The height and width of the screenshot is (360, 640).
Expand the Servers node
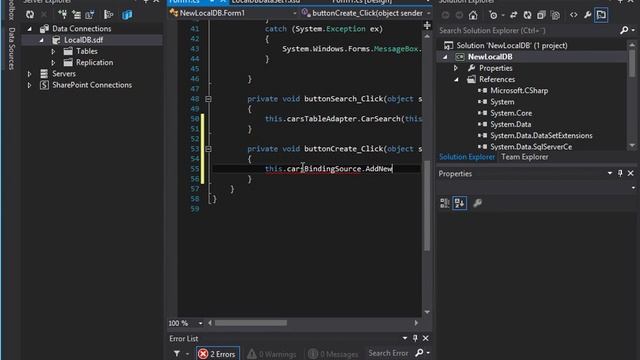[x=29, y=74]
